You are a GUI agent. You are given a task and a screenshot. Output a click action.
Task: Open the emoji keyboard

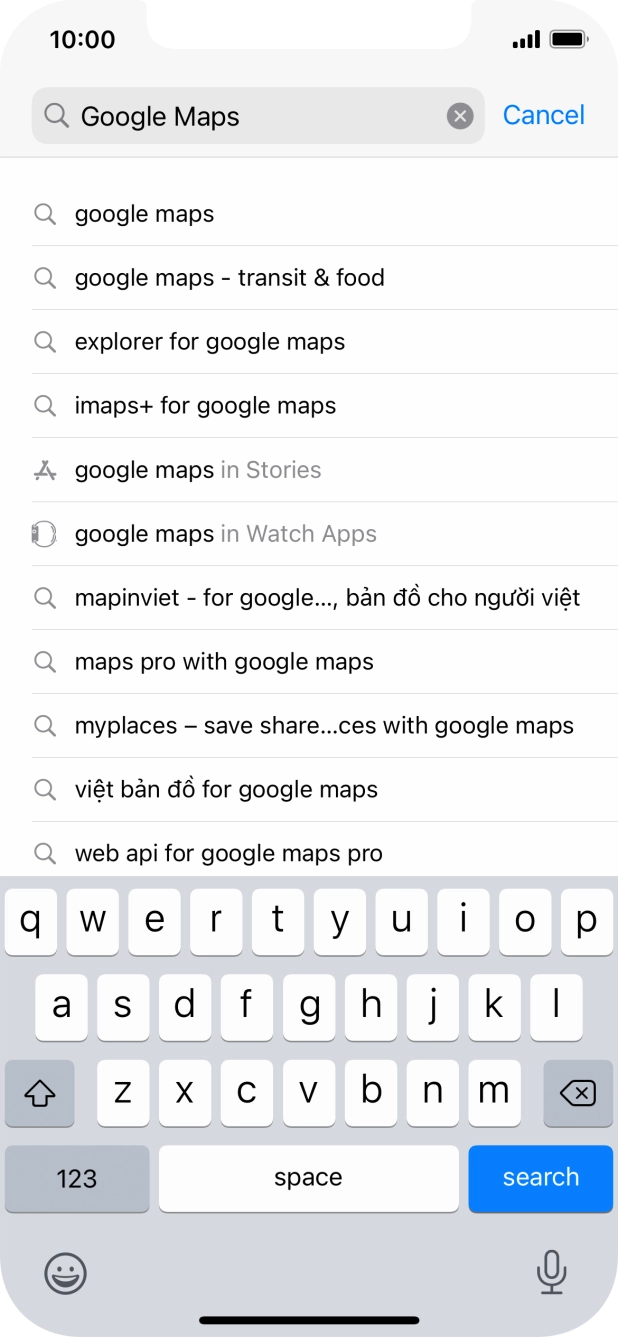point(66,1274)
